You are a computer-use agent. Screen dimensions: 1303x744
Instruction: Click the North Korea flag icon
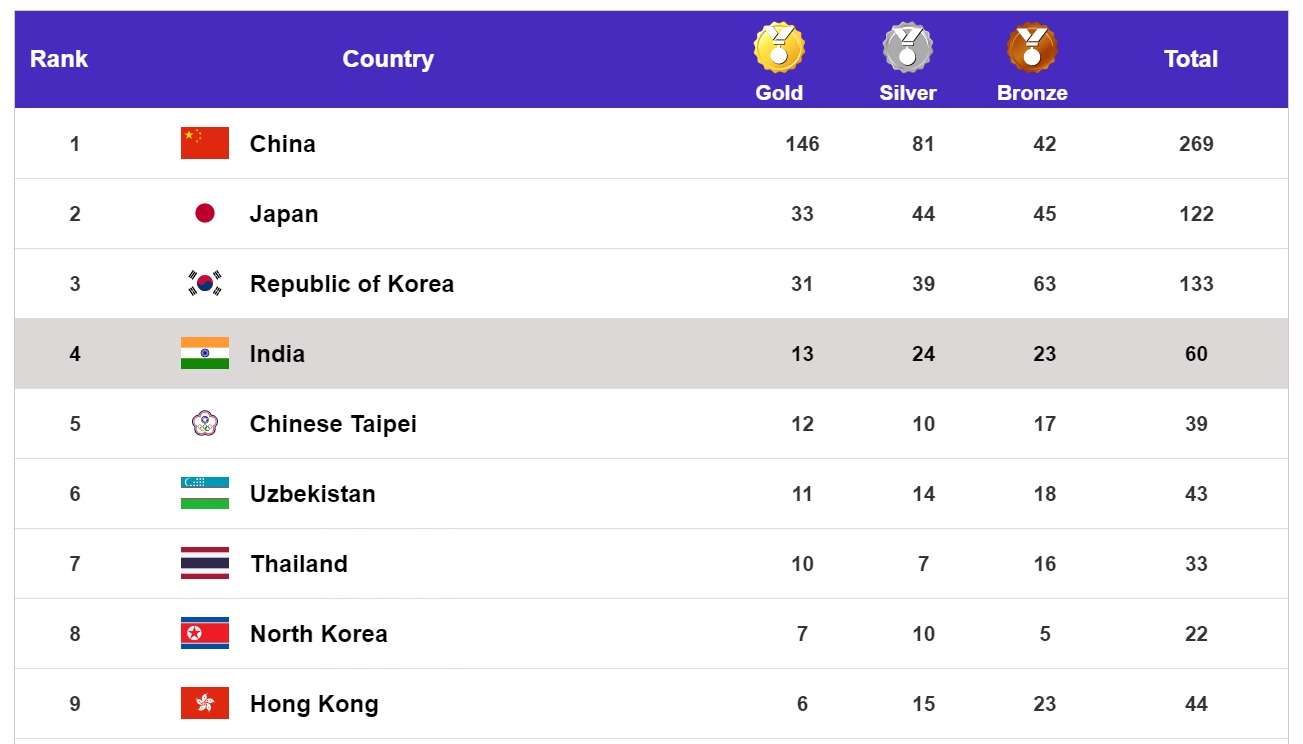[x=205, y=633]
